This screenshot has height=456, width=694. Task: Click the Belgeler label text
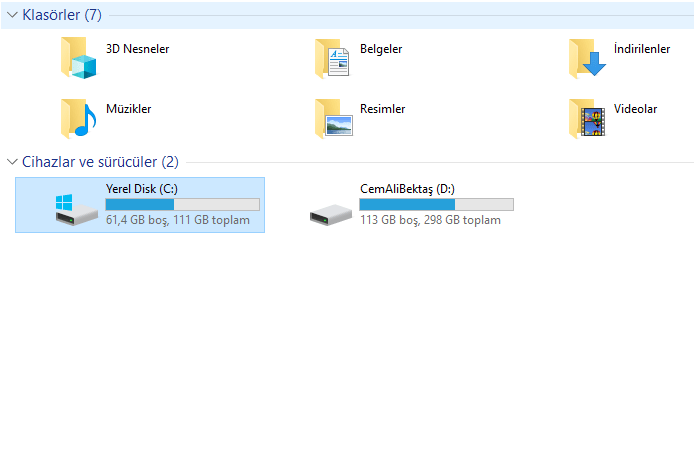(381, 49)
